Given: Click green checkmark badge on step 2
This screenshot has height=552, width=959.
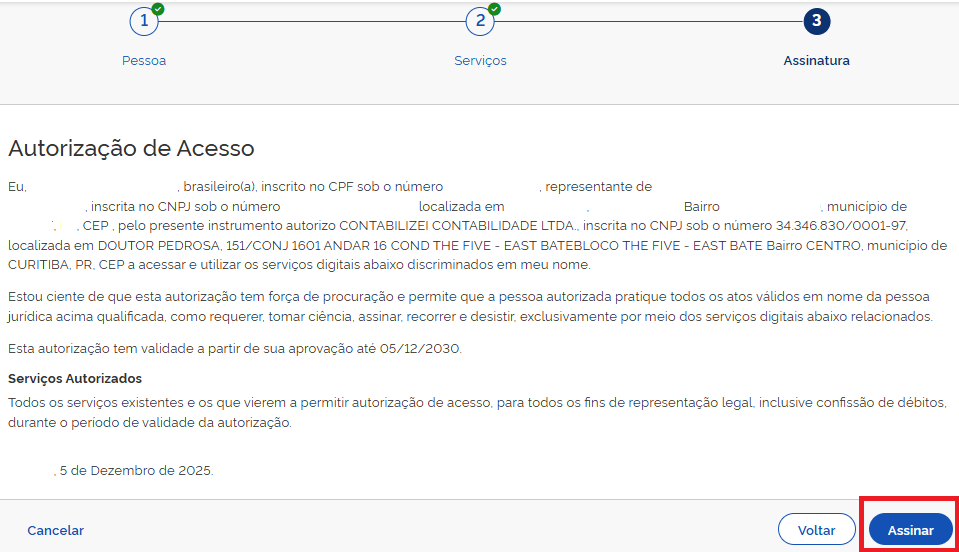Looking at the screenshot, I should 494,9.
